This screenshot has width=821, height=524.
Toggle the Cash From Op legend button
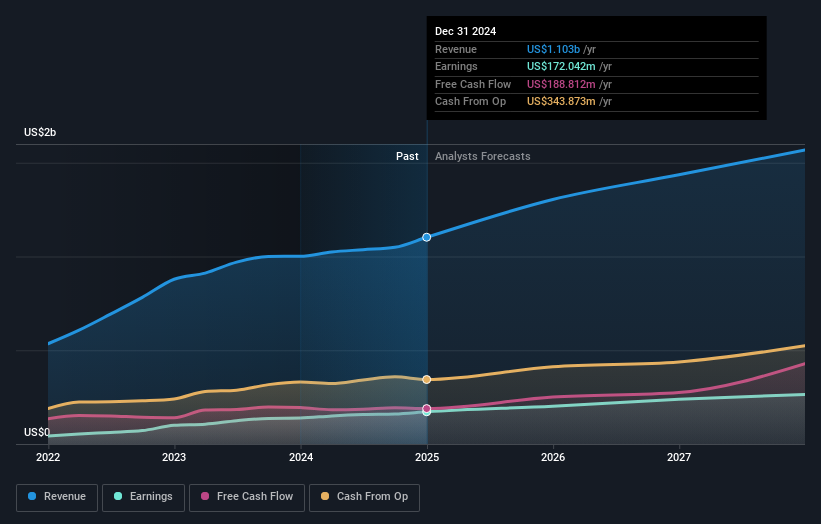pos(364,497)
